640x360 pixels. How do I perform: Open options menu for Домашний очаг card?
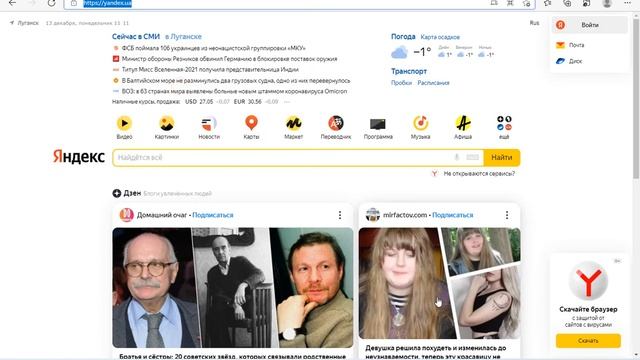[x=340, y=215]
